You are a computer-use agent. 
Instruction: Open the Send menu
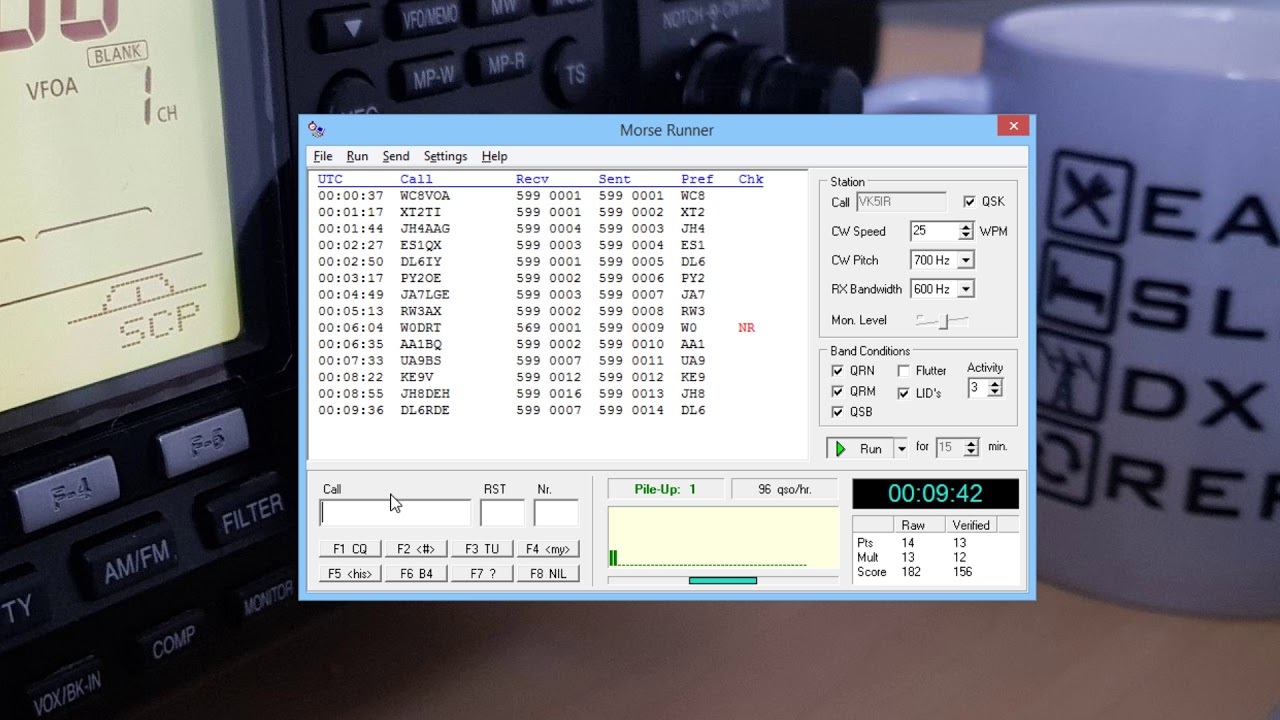click(396, 156)
